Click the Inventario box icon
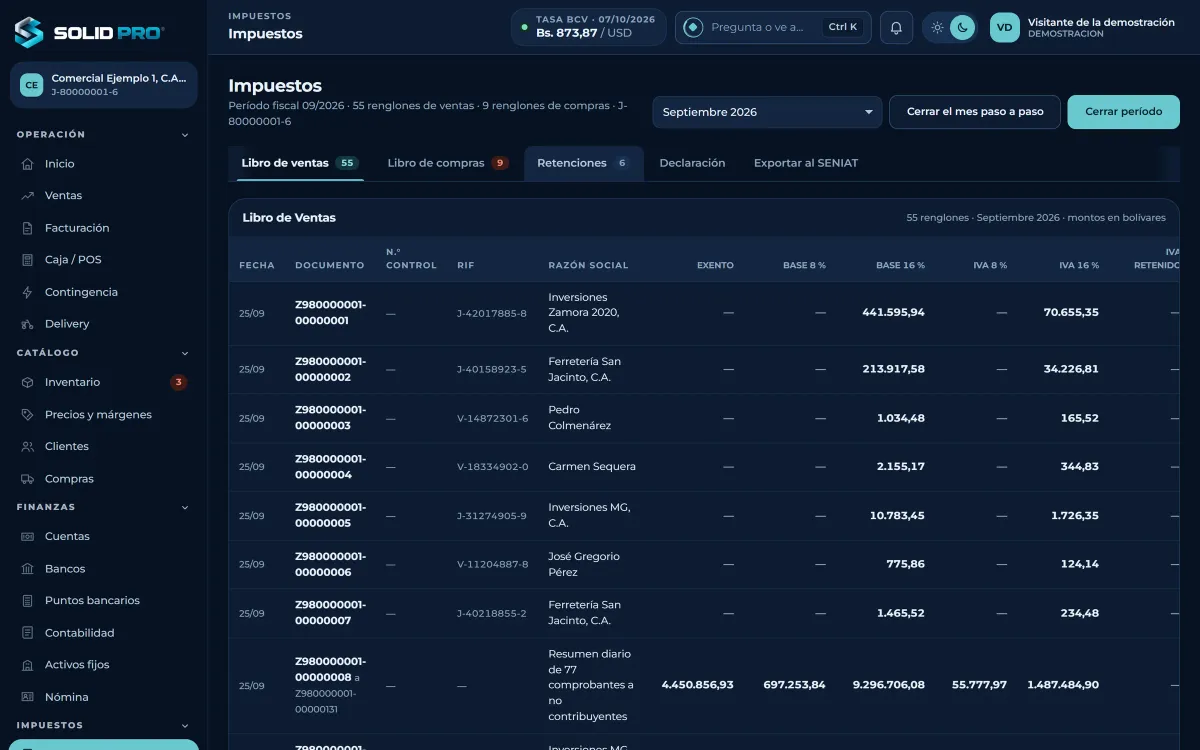This screenshot has width=1200, height=750. click(28, 382)
